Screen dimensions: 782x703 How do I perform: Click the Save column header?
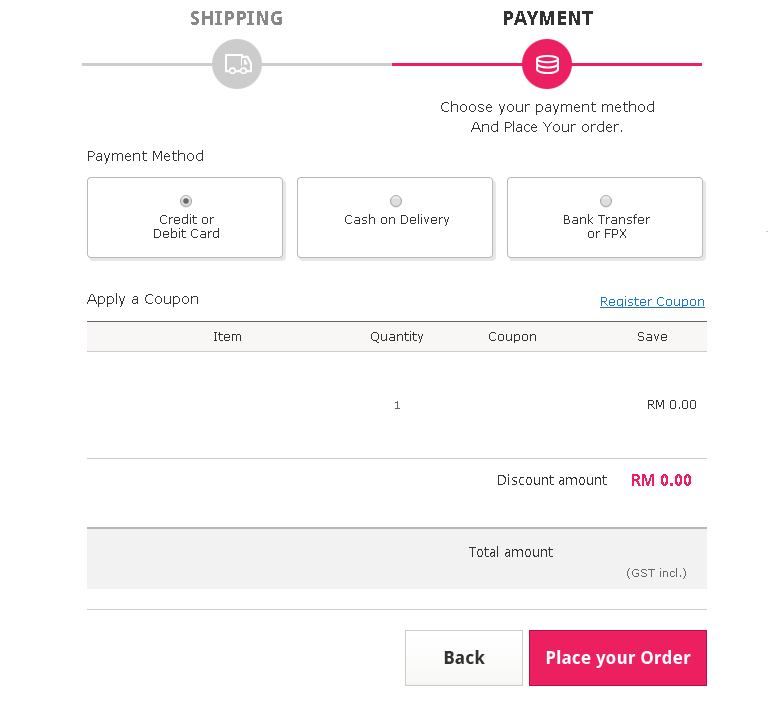coord(652,337)
